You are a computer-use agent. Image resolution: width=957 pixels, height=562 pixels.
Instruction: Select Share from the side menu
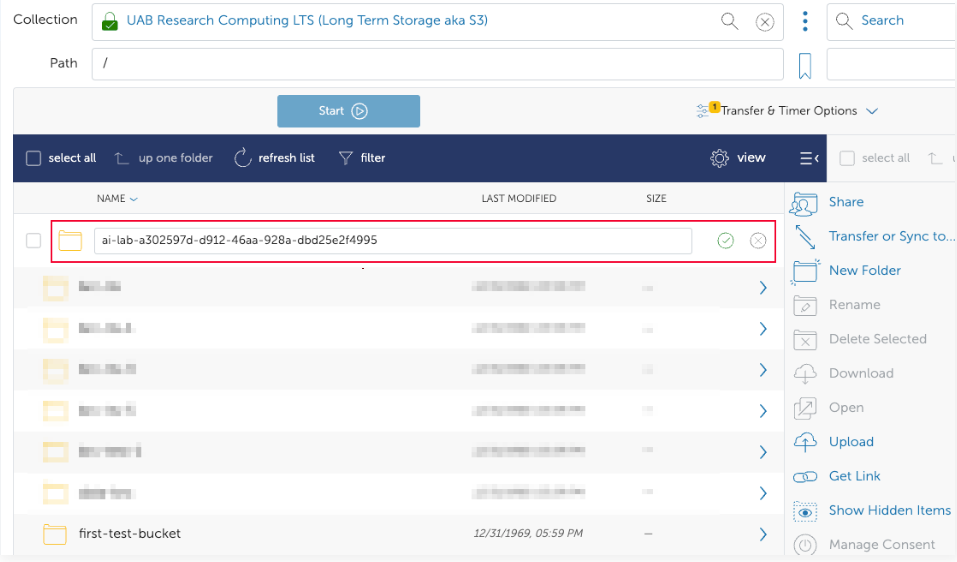(x=845, y=202)
